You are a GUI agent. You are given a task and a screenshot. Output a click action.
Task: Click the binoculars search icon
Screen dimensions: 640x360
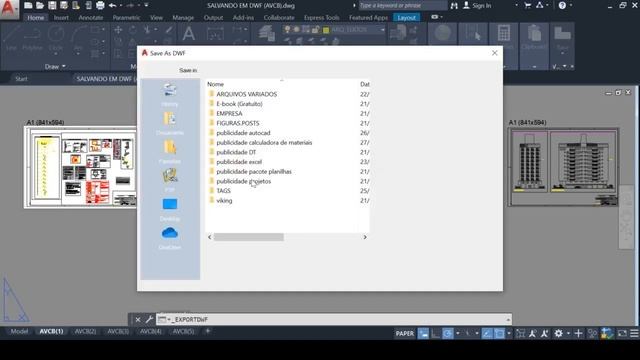click(454, 5)
